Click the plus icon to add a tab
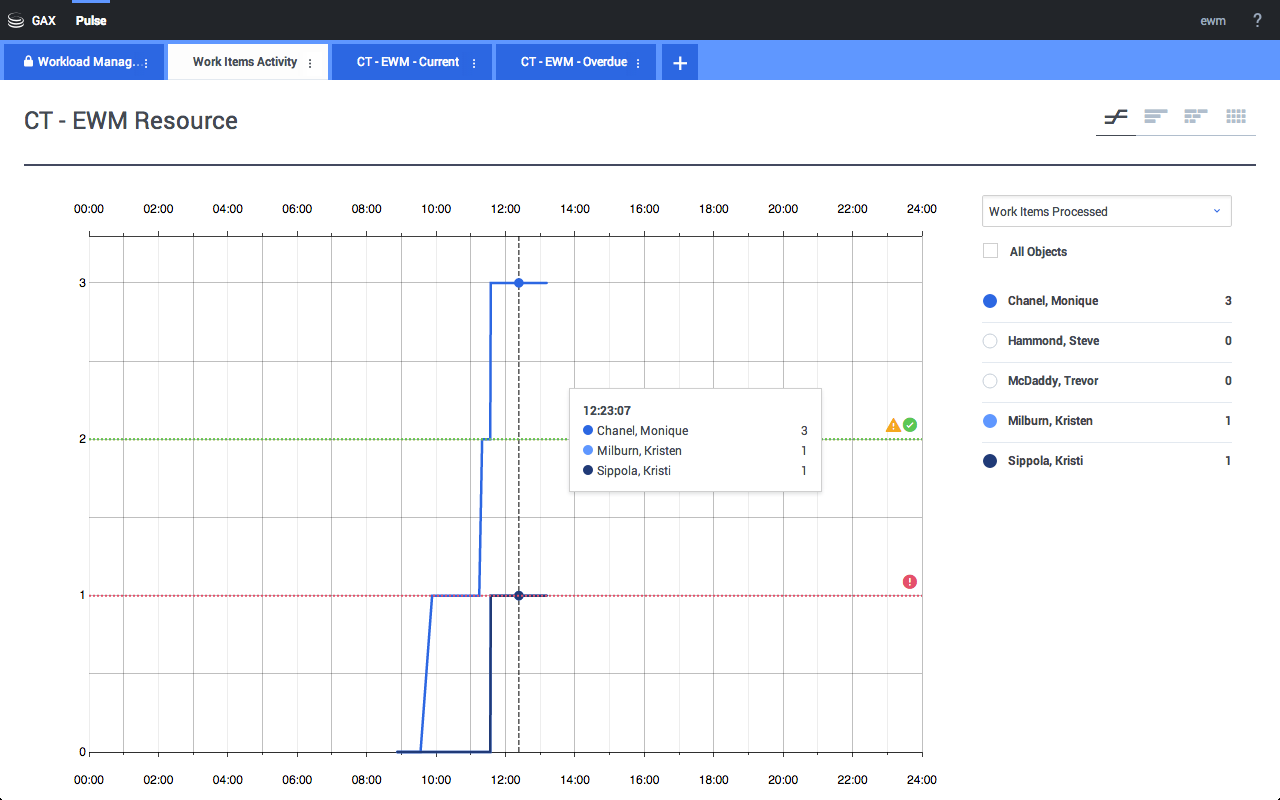The image size is (1280, 800). pos(680,63)
